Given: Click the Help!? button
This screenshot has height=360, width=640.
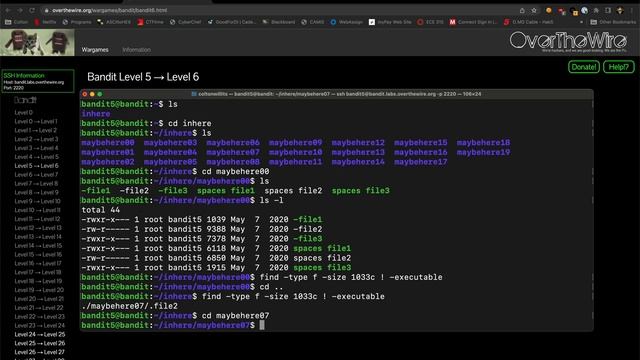Looking at the screenshot, I should pos(619,67).
